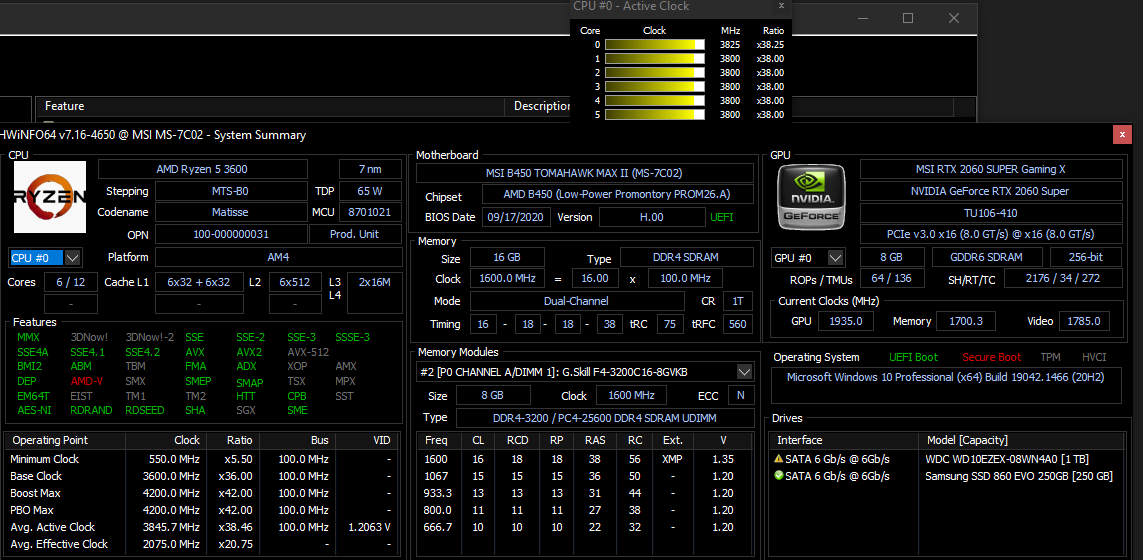Click the 100-000000031 OPN value
The image size is (1143, 560).
point(231,234)
